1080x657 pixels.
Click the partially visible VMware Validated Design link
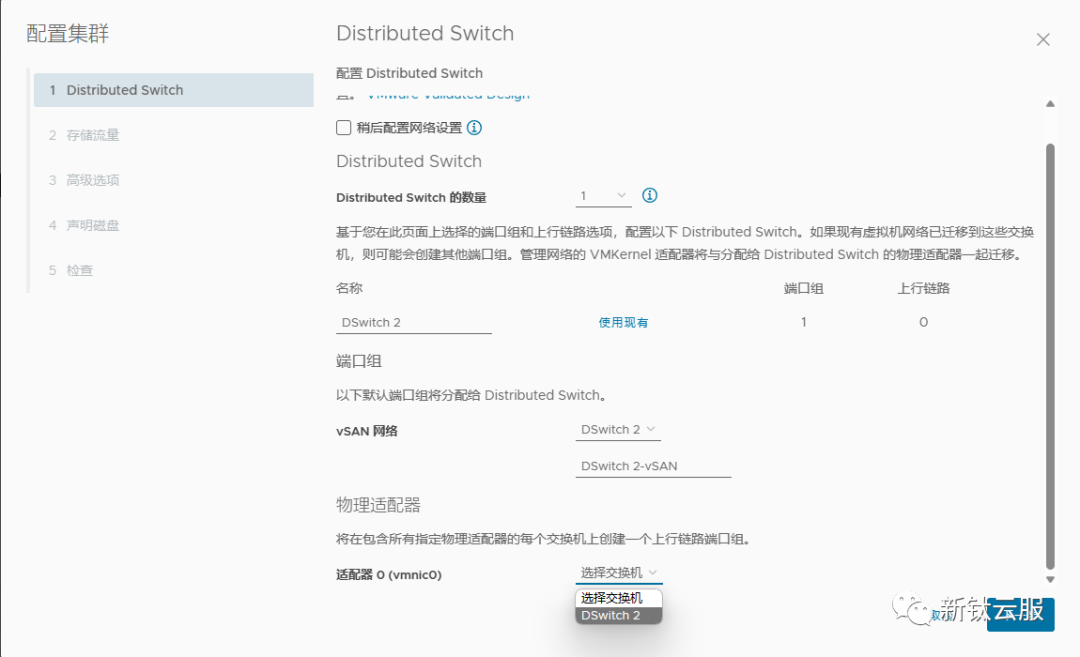(448, 96)
